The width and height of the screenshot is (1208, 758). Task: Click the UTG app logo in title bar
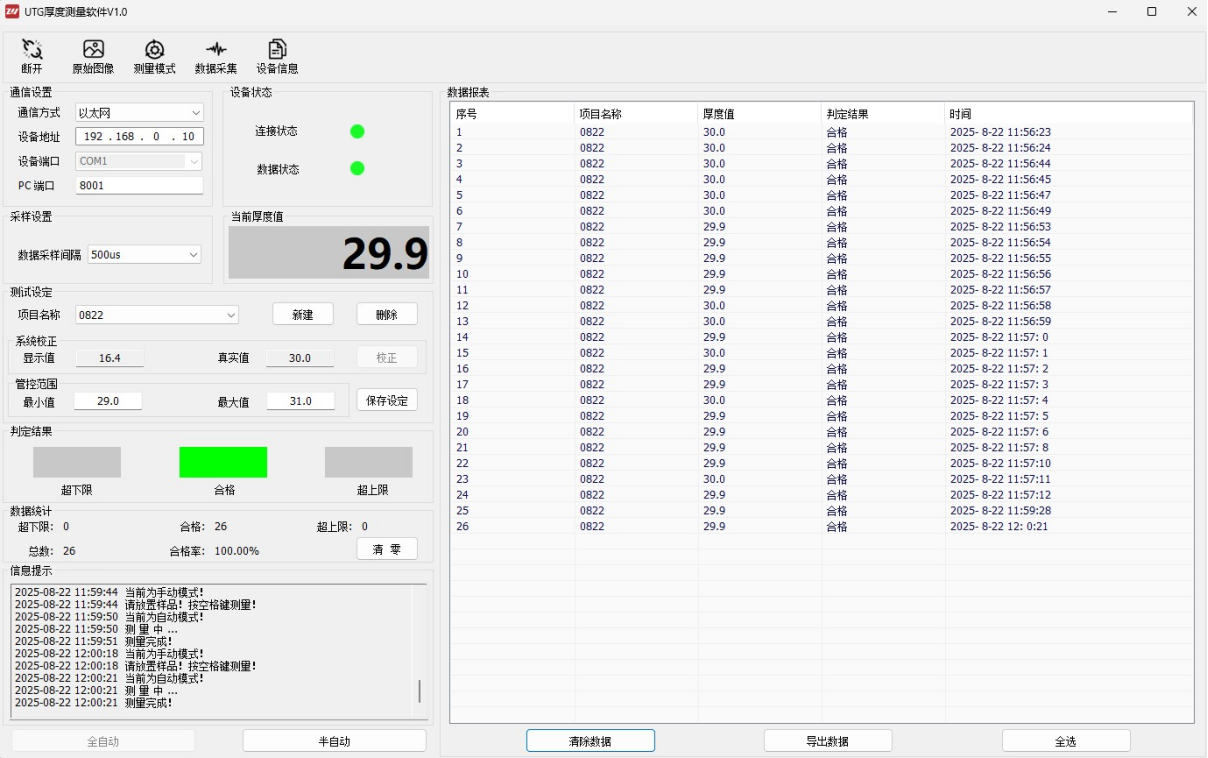pyautogui.click(x=12, y=12)
